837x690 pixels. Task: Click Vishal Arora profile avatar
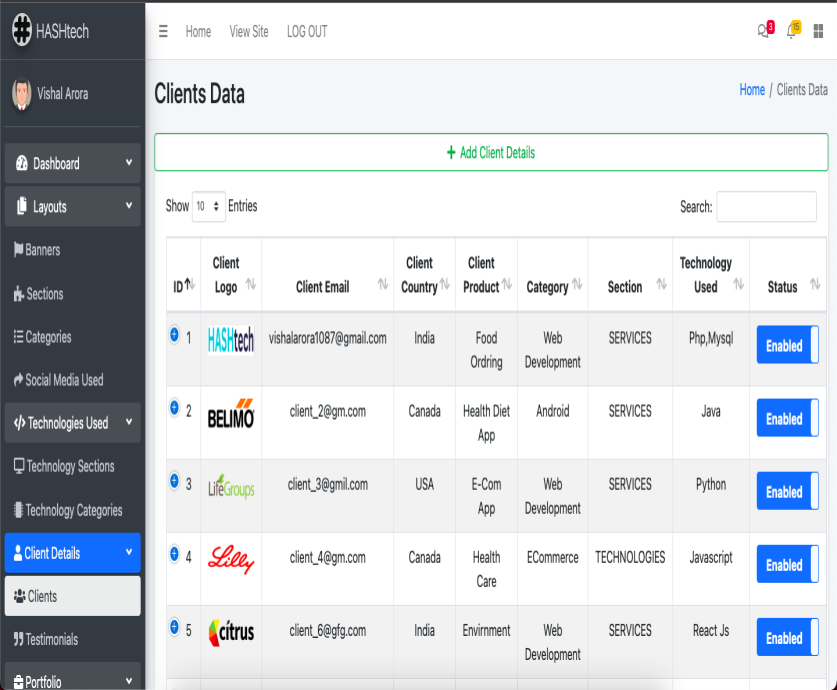tap(21, 94)
